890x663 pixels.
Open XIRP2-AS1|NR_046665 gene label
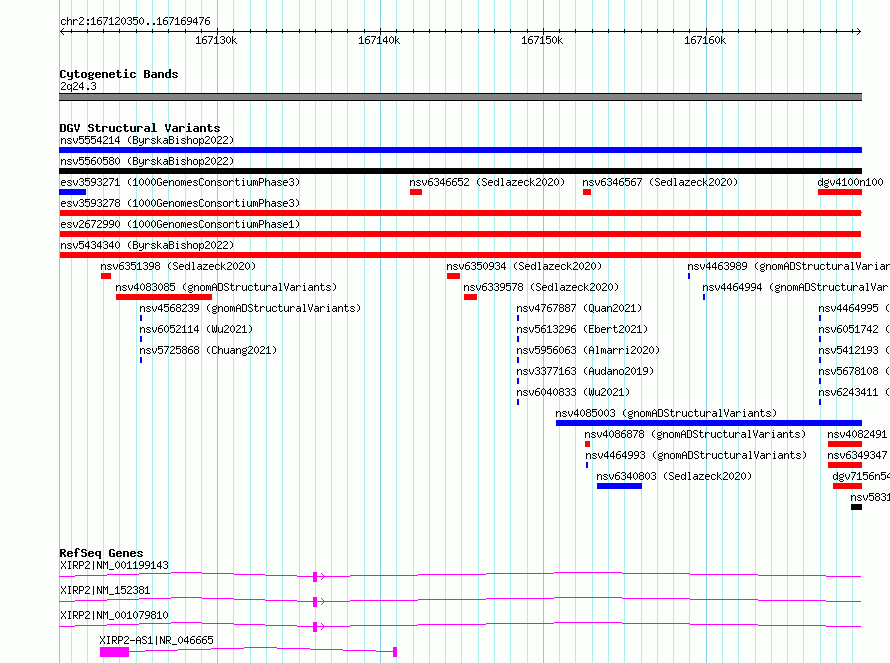click(x=157, y=640)
